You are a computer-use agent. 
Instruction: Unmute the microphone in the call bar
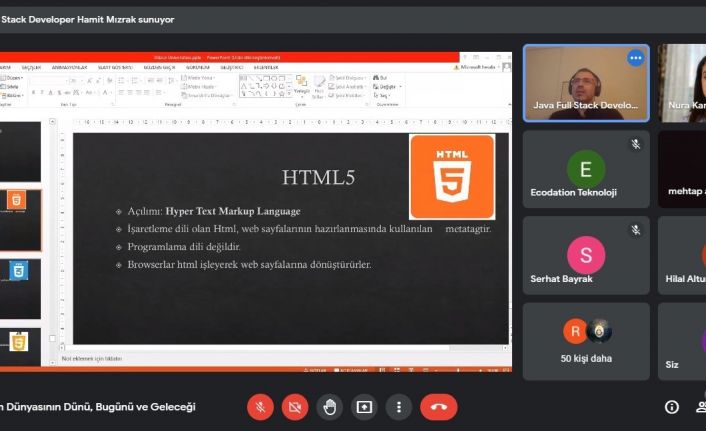click(x=260, y=407)
